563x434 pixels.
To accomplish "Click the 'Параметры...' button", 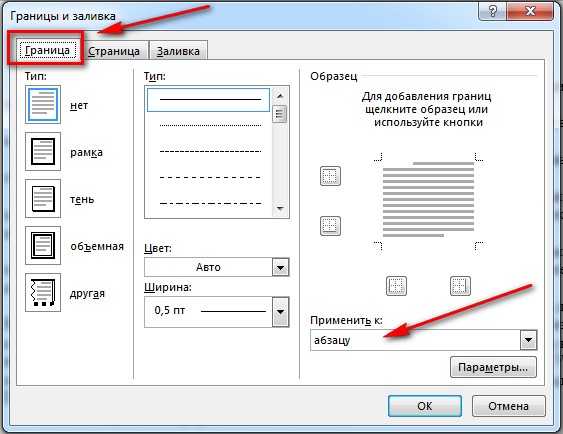I will click(493, 367).
